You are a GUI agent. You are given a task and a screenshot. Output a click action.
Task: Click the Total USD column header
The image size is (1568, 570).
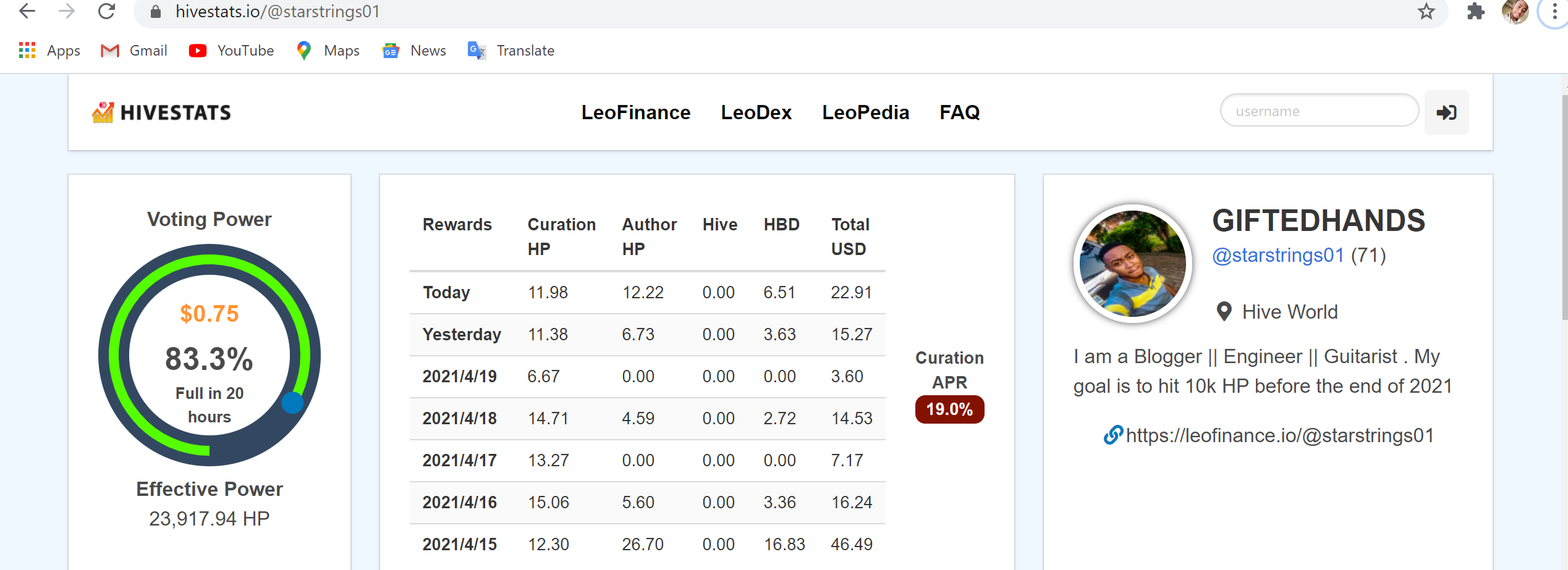click(850, 237)
